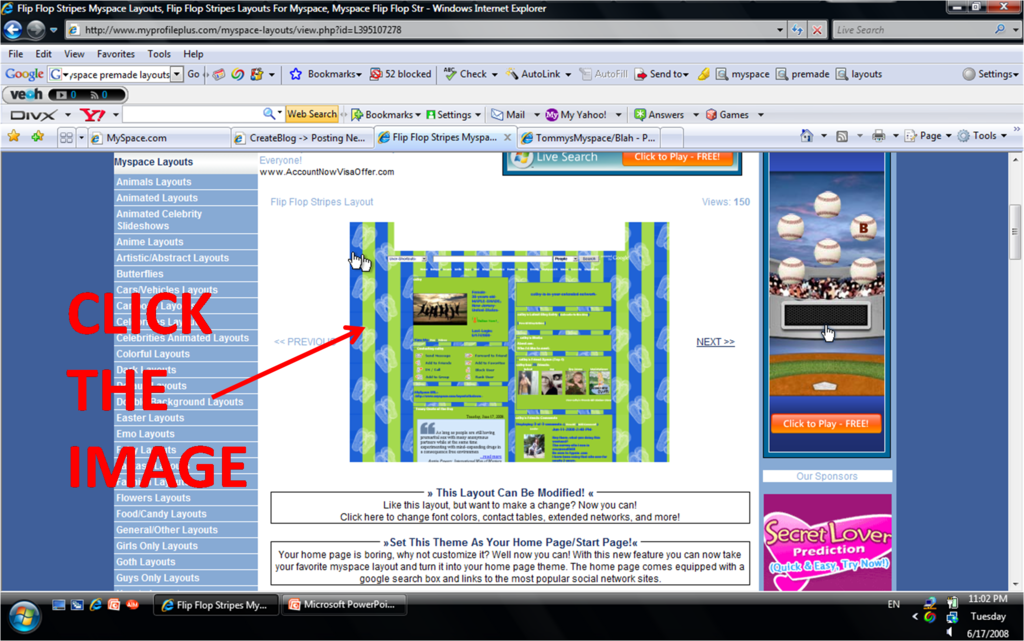This screenshot has width=1024, height=641.
Task: Switch to TommysMyspace/Blah tab
Action: [590, 138]
